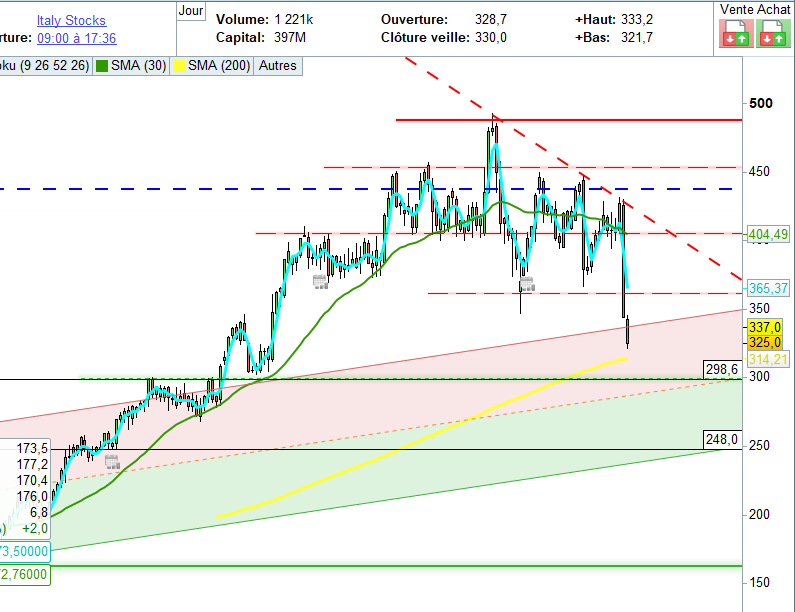Toggle the Ichimoku (9 26 52 26) indicator

click(45, 66)
